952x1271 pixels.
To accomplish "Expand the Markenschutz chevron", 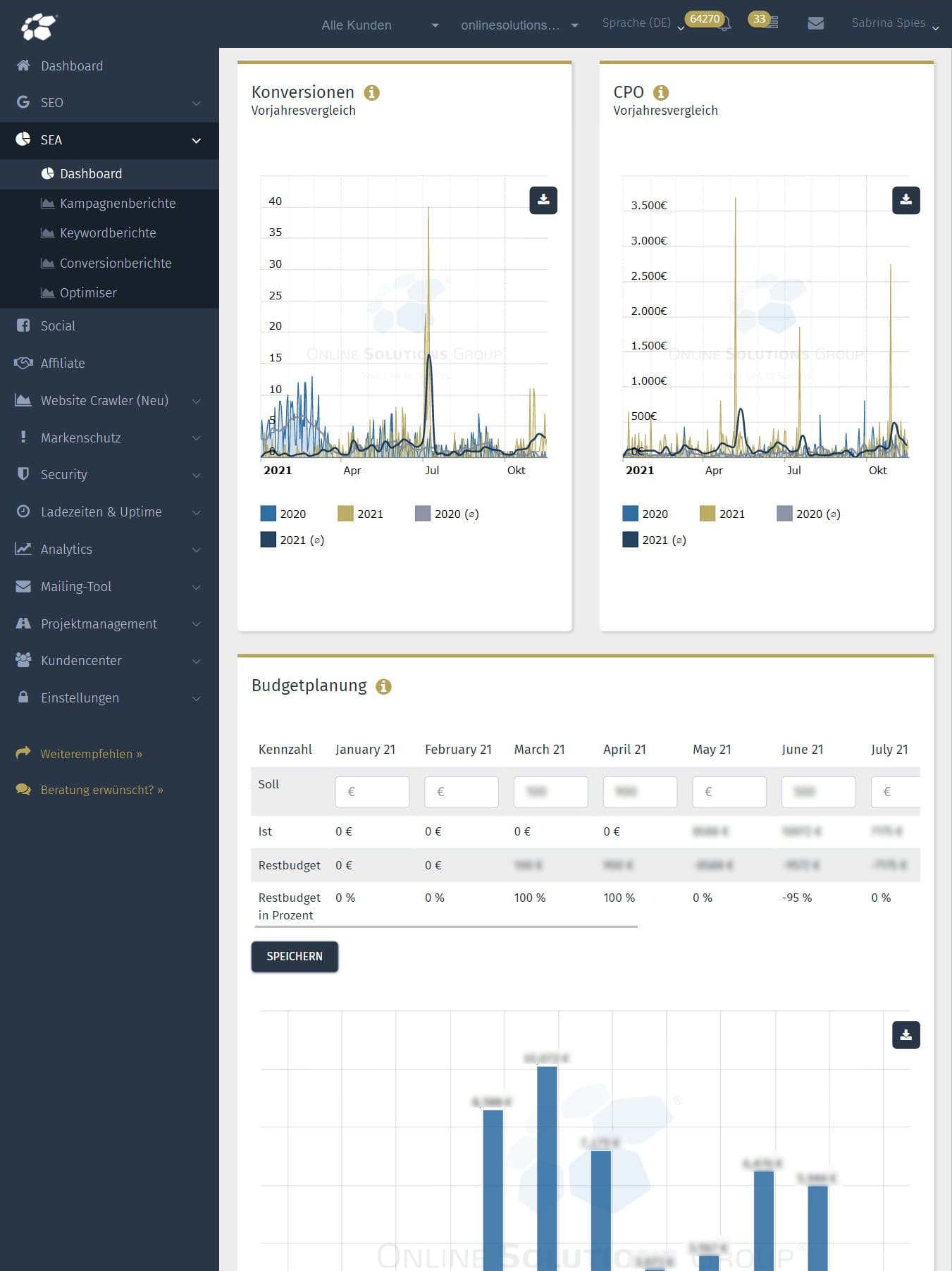I will click(x=197, y=438).
